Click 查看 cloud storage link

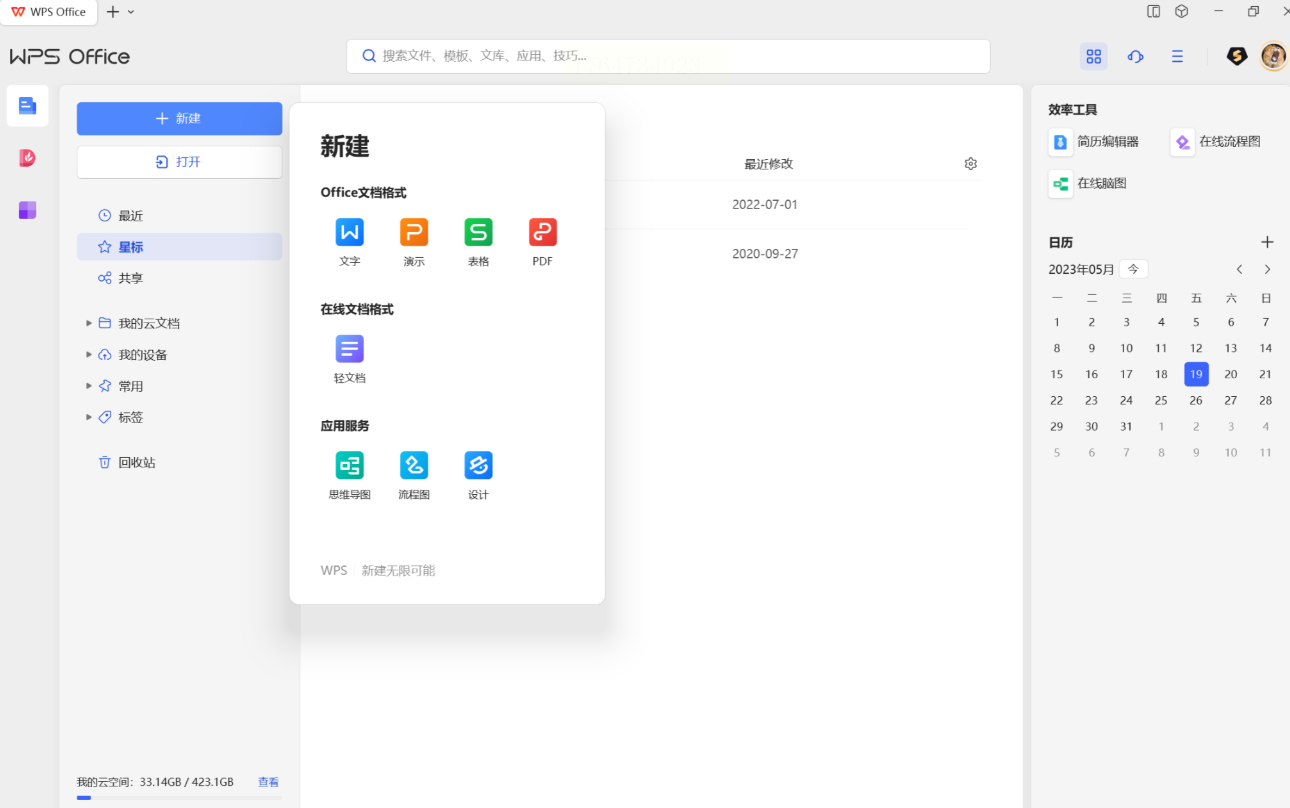click(x=268, y=782)
